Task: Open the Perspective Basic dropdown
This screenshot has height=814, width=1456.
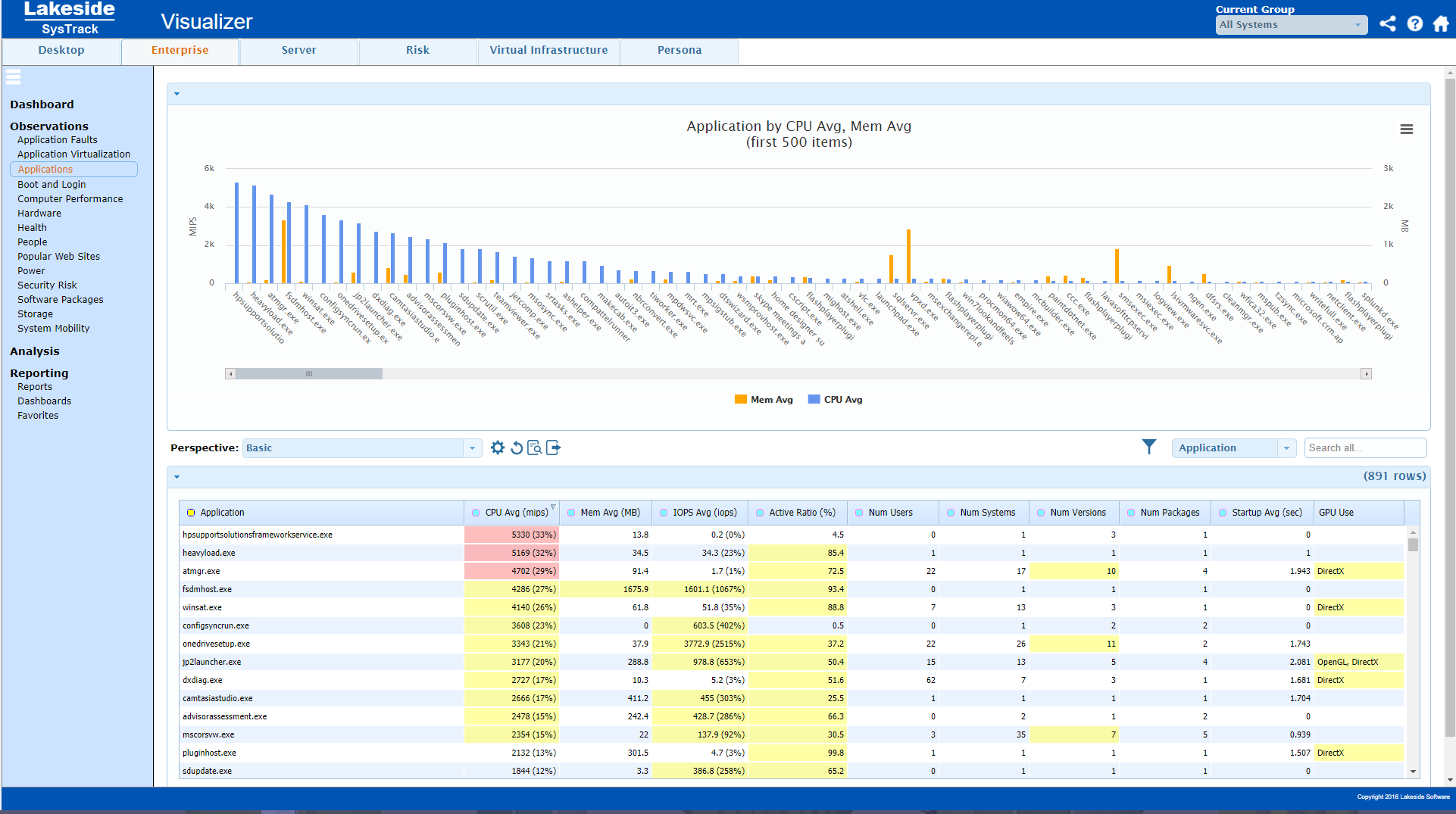Action: [x=362, y=448]
